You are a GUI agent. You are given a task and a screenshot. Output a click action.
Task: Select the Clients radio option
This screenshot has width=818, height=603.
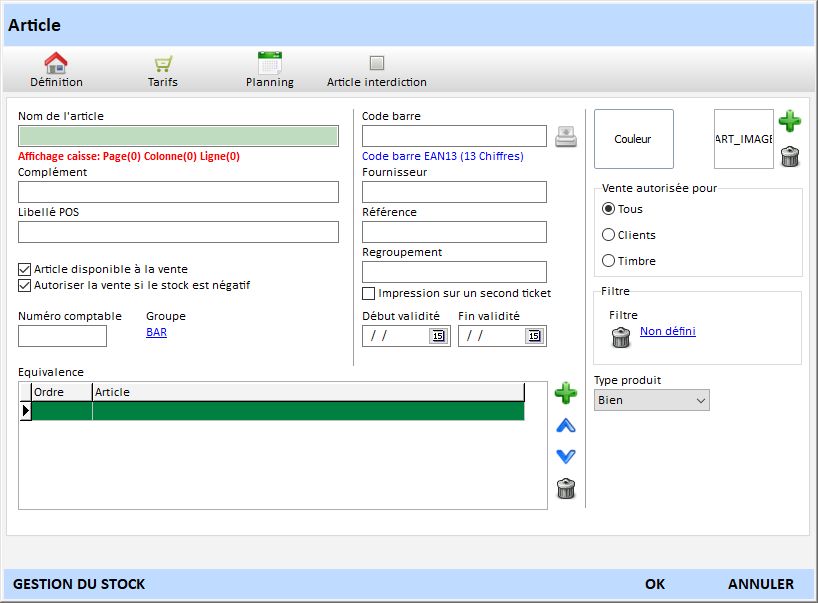pos(608,235)
